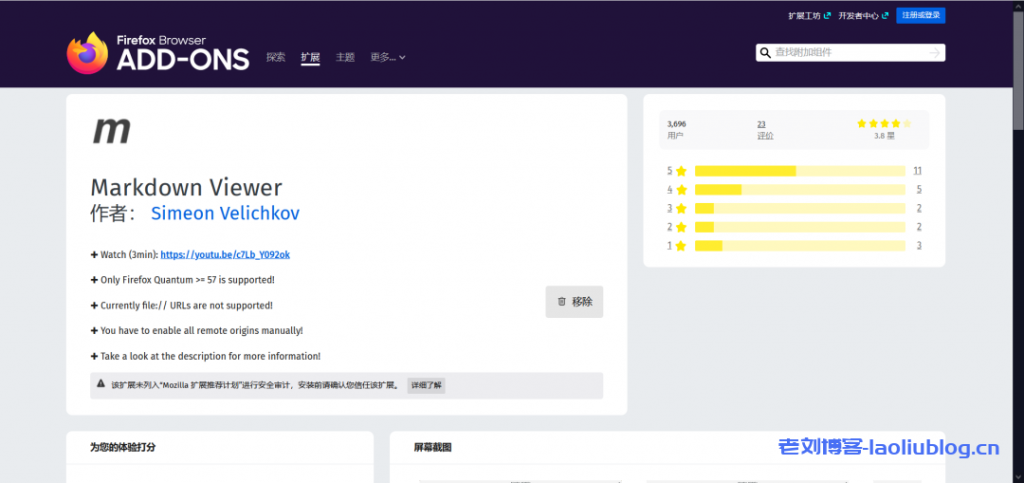Click the Markdown Viewer 'm' extension icon
The image size is (1024, 483).
point(111,130)
